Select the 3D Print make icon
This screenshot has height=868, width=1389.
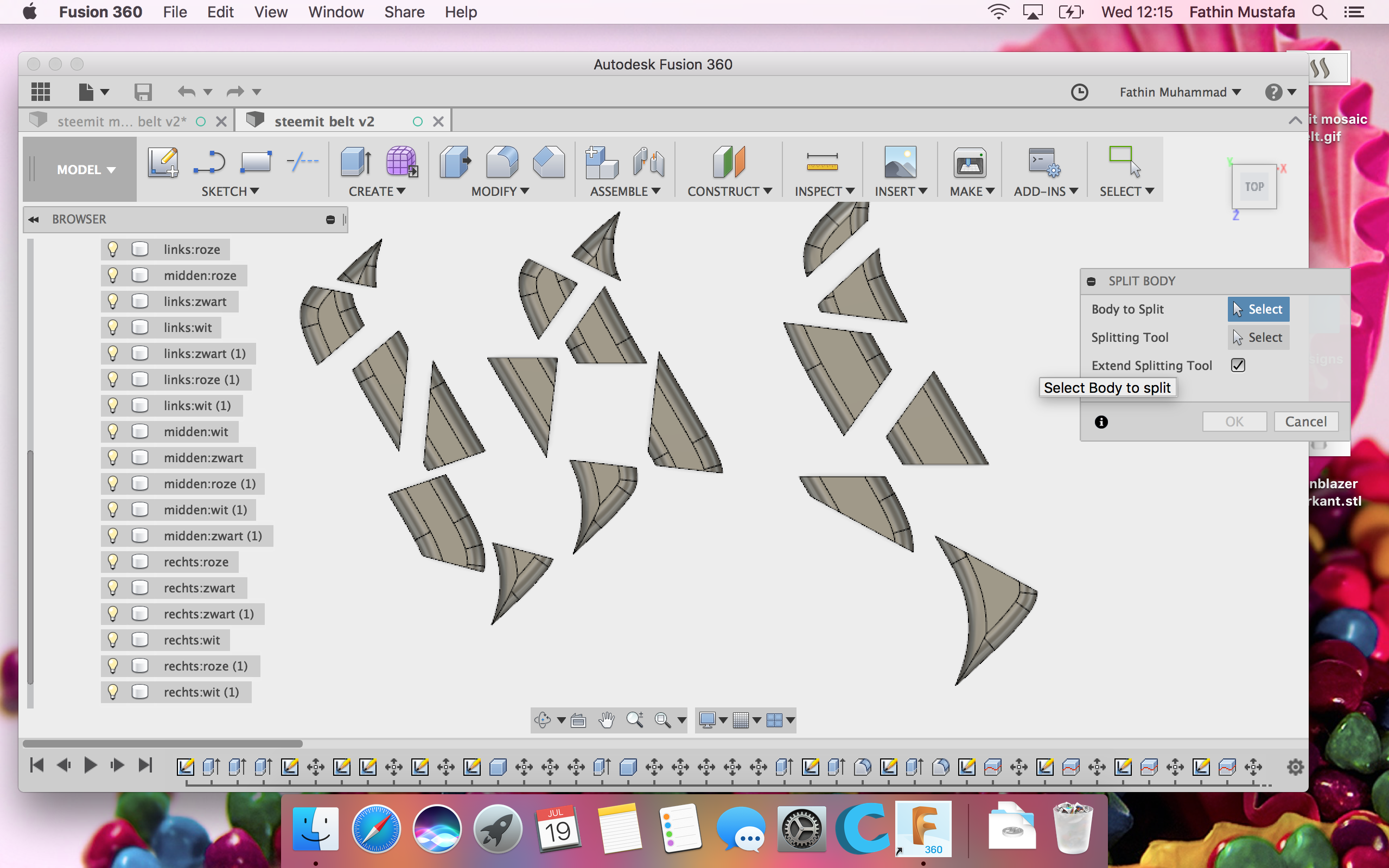pos(970,162)
